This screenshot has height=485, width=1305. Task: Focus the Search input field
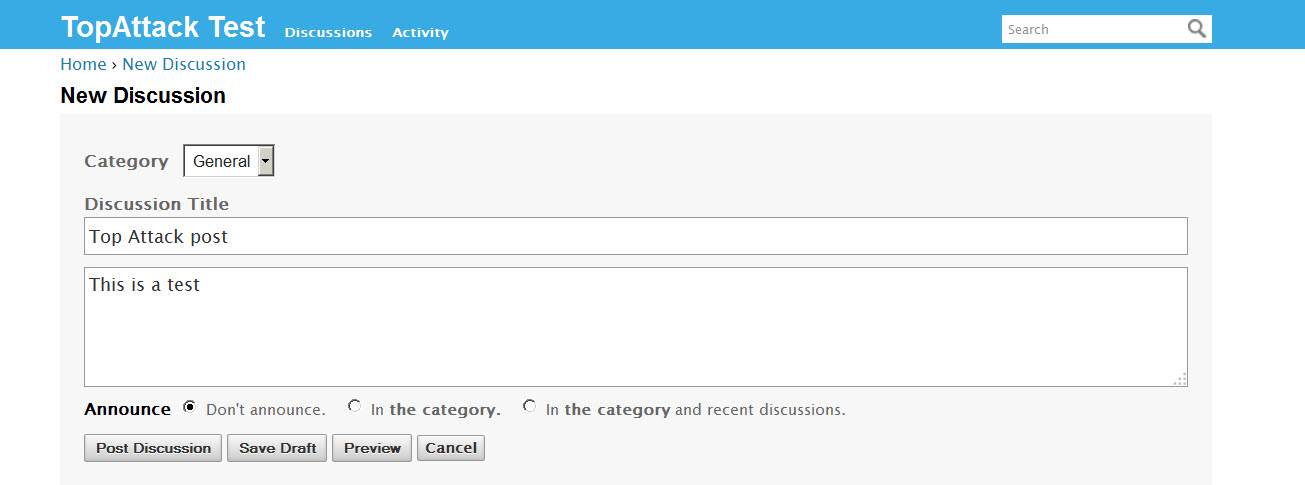click(x=1093, y=29)
